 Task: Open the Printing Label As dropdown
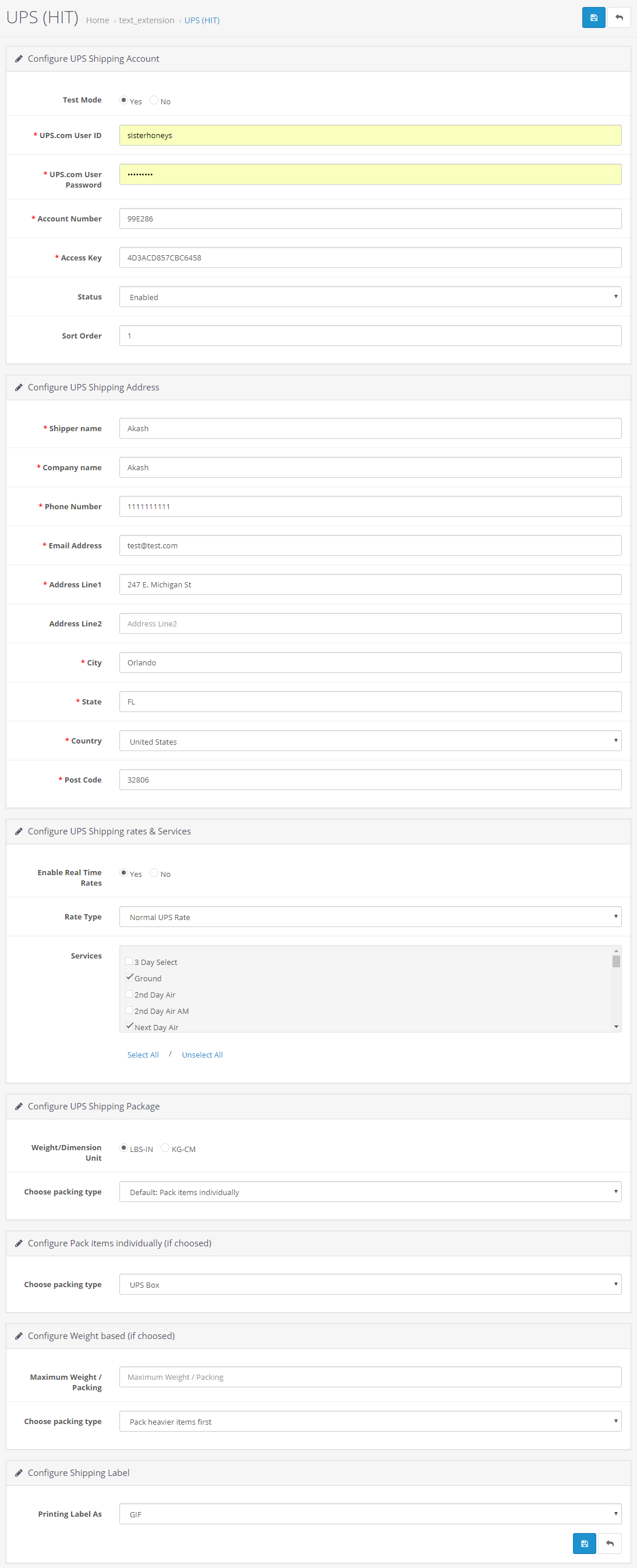pyautogui.click(x=370, y=1514)
